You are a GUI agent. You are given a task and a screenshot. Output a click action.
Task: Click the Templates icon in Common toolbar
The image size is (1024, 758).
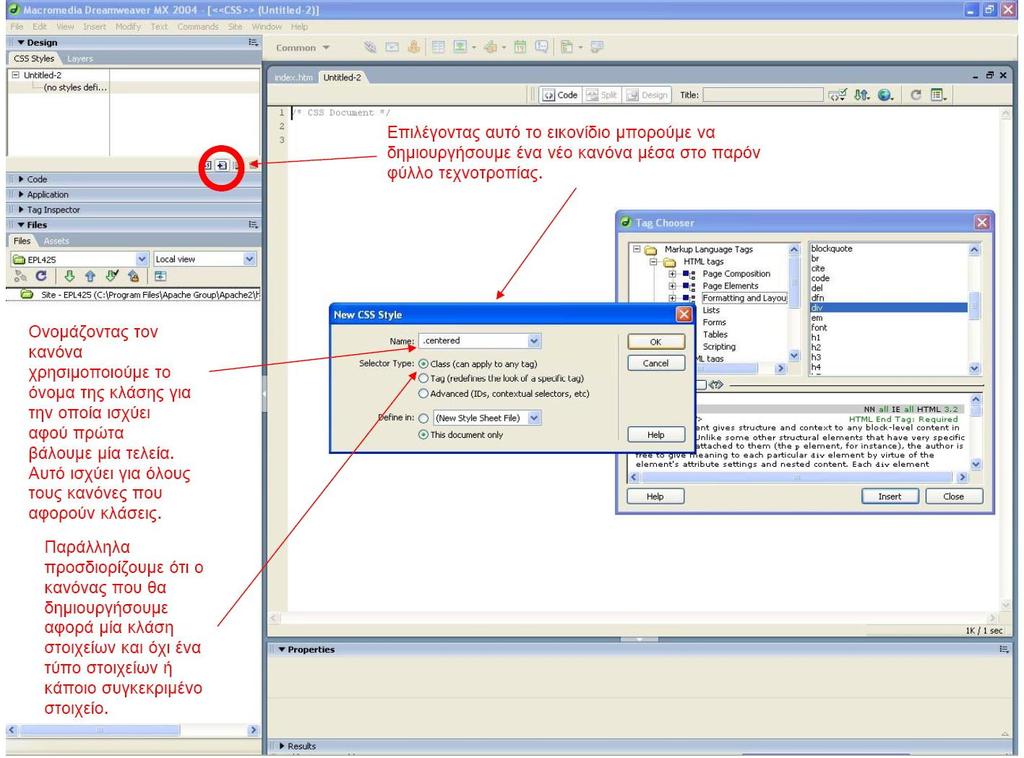(567, 47)
